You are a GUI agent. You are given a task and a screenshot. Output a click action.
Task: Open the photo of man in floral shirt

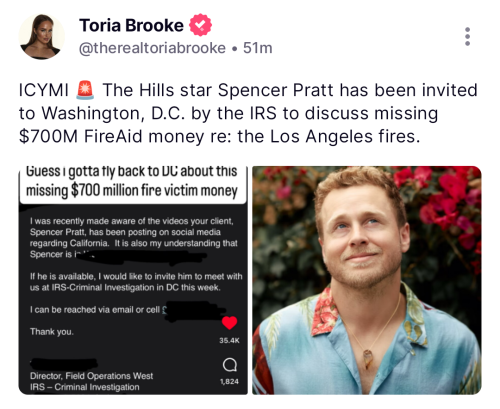367,280
